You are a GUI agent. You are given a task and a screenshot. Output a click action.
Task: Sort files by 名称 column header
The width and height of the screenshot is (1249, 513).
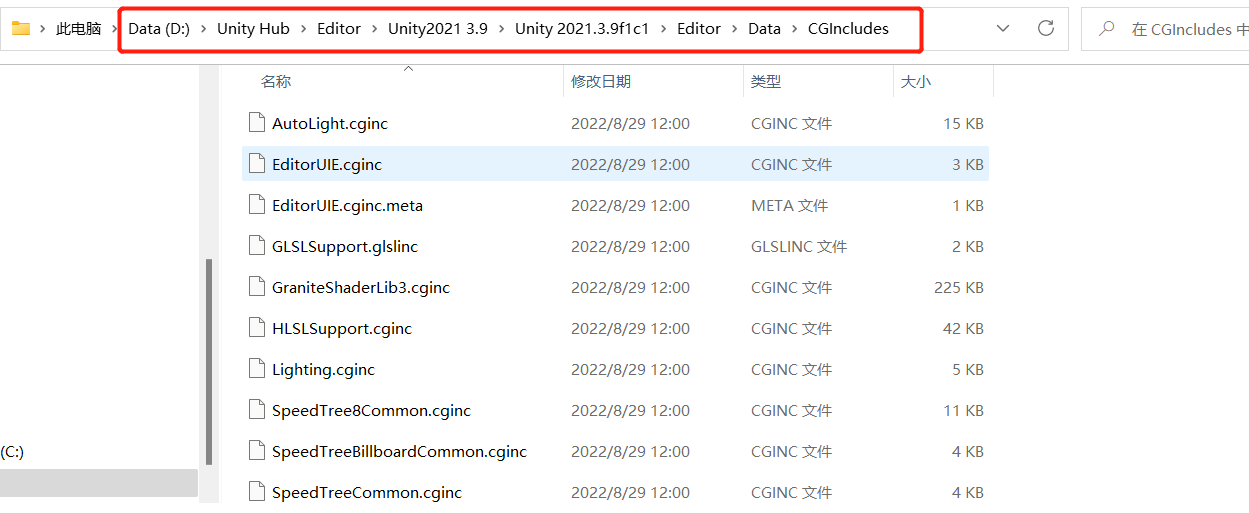click(x=276, y=82)
